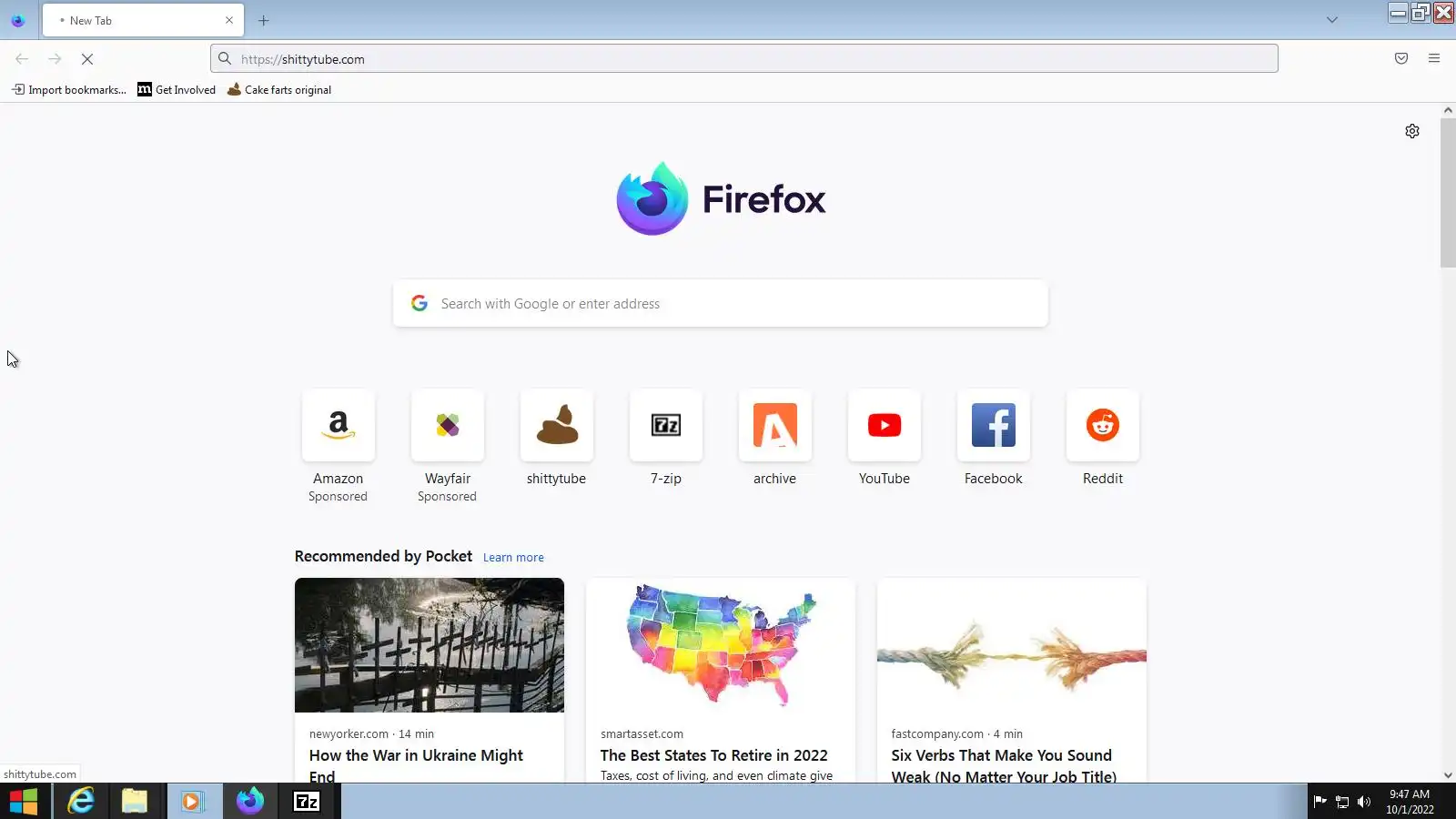Click the Firefox logo on the page

721,198
